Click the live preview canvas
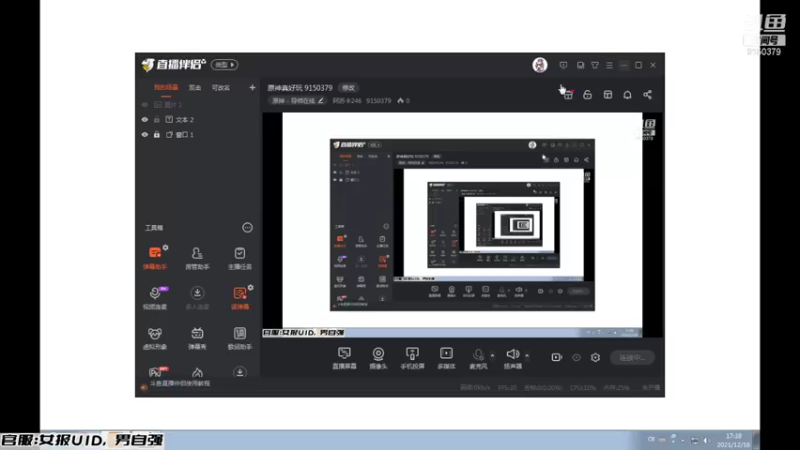This screenshot has width=800, height=450. point(462,225)
